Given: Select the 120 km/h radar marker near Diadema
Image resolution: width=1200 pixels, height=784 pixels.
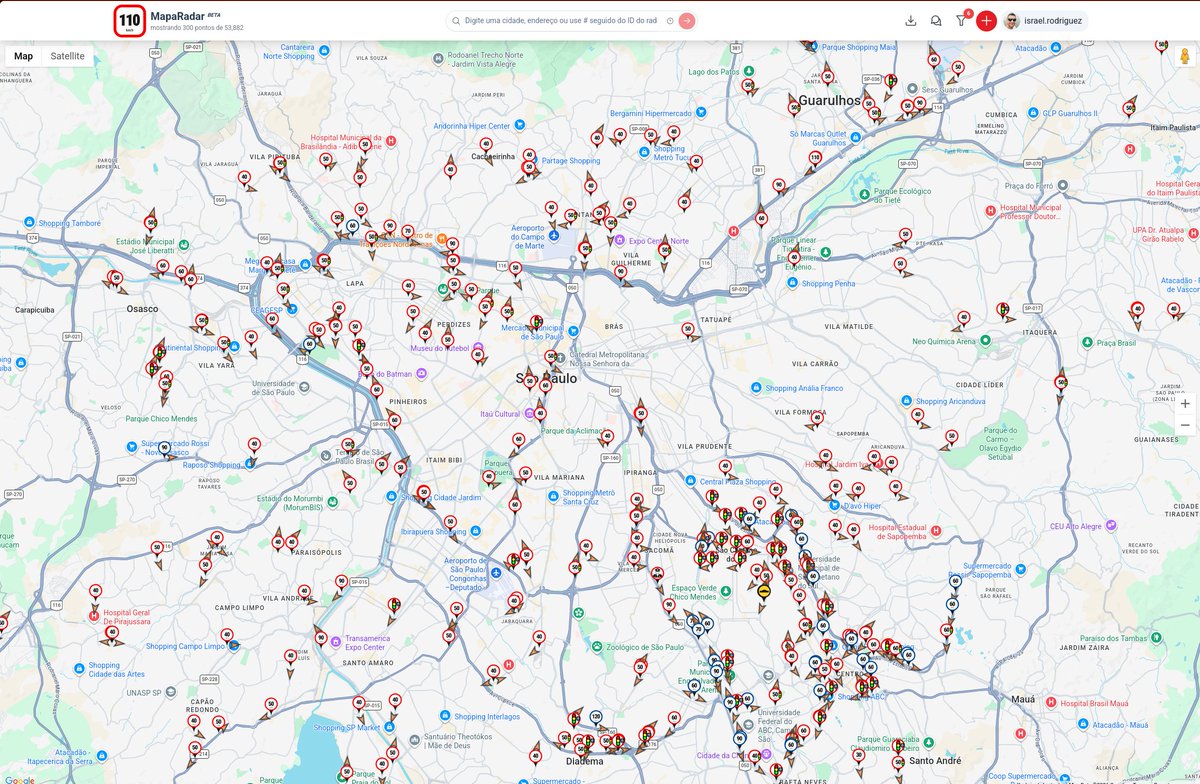Looking at the screenshot, I should [x=596, y=718].
